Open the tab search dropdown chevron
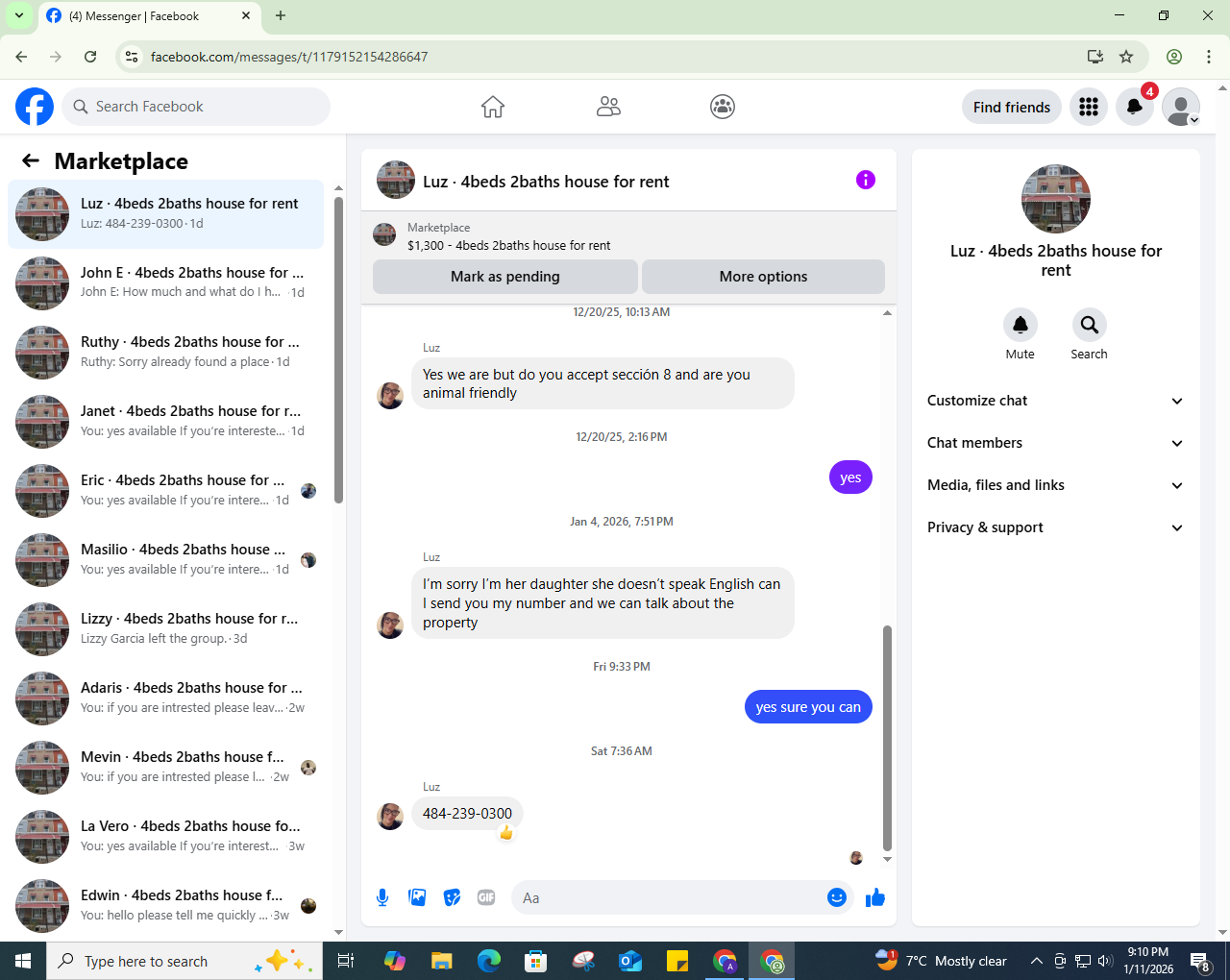 pos(18,15)
